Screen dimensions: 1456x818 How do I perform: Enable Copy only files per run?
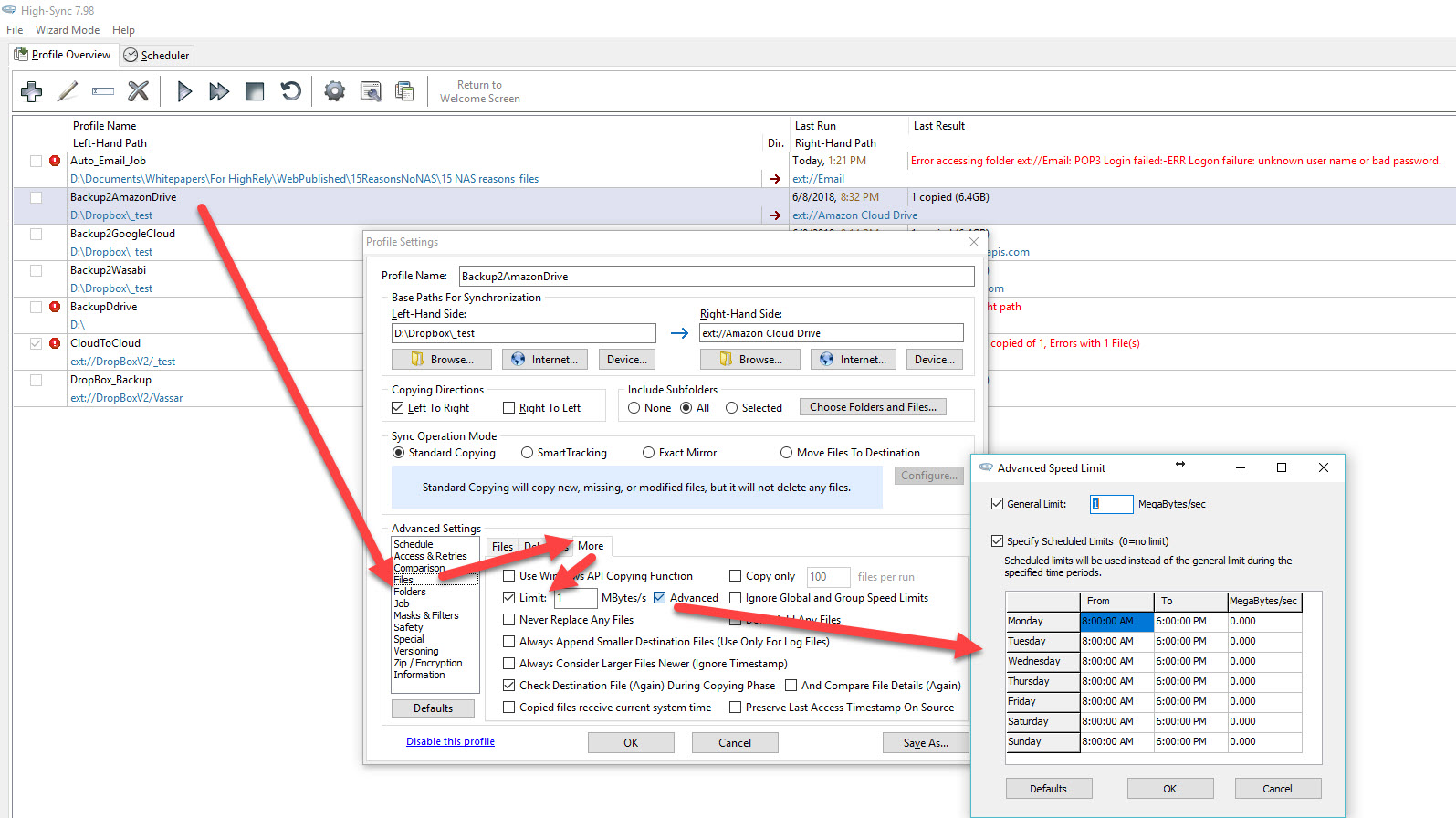tap(735, 576)
